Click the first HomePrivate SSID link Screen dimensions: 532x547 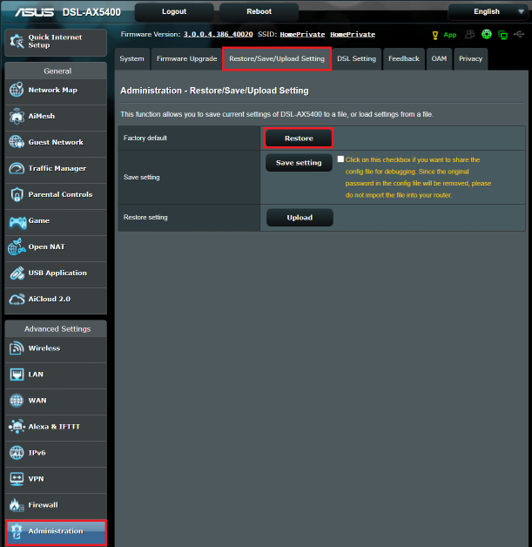[x=302, y=34]
